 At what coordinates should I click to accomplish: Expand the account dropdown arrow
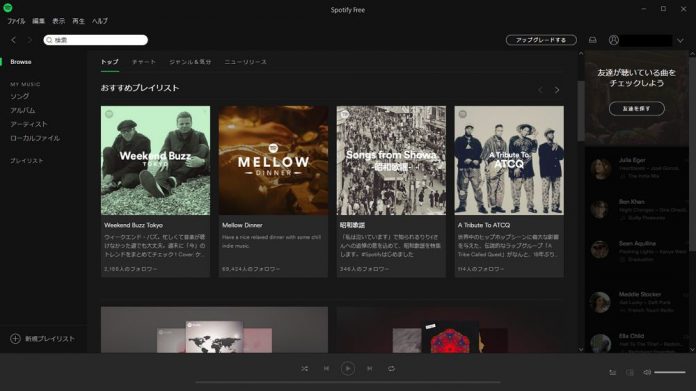click(680, 40)
